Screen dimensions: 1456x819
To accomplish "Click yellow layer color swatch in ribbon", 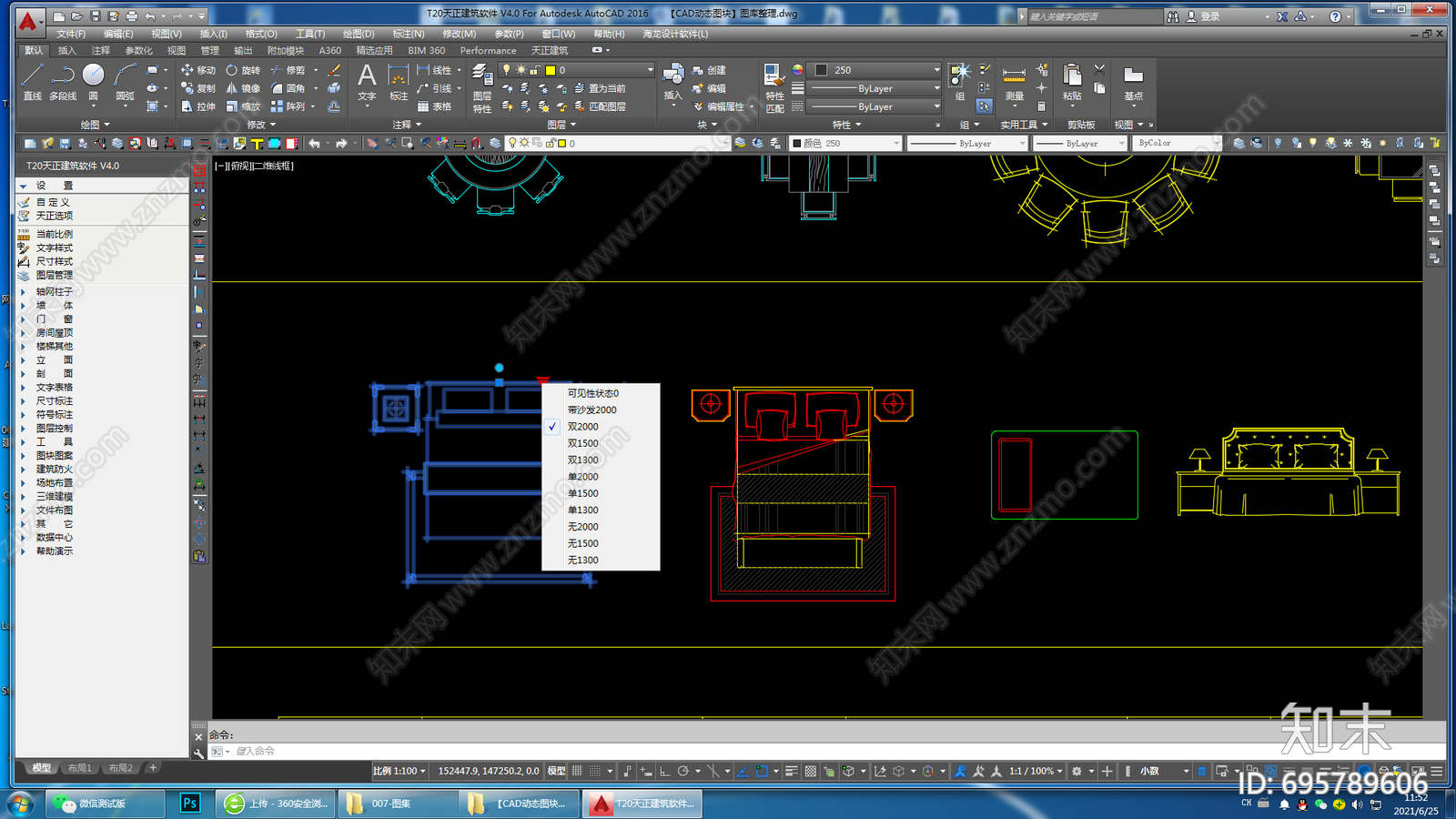I will point(551,70).
